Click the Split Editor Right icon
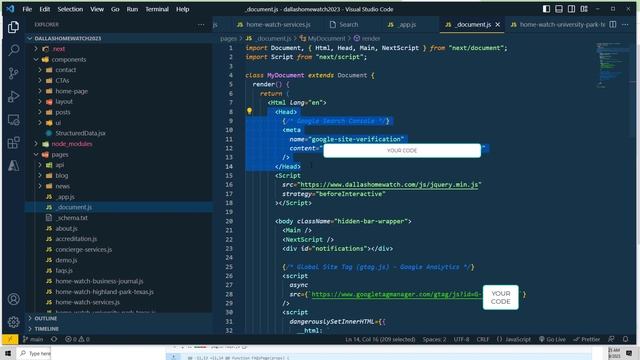 click(613, 24)
